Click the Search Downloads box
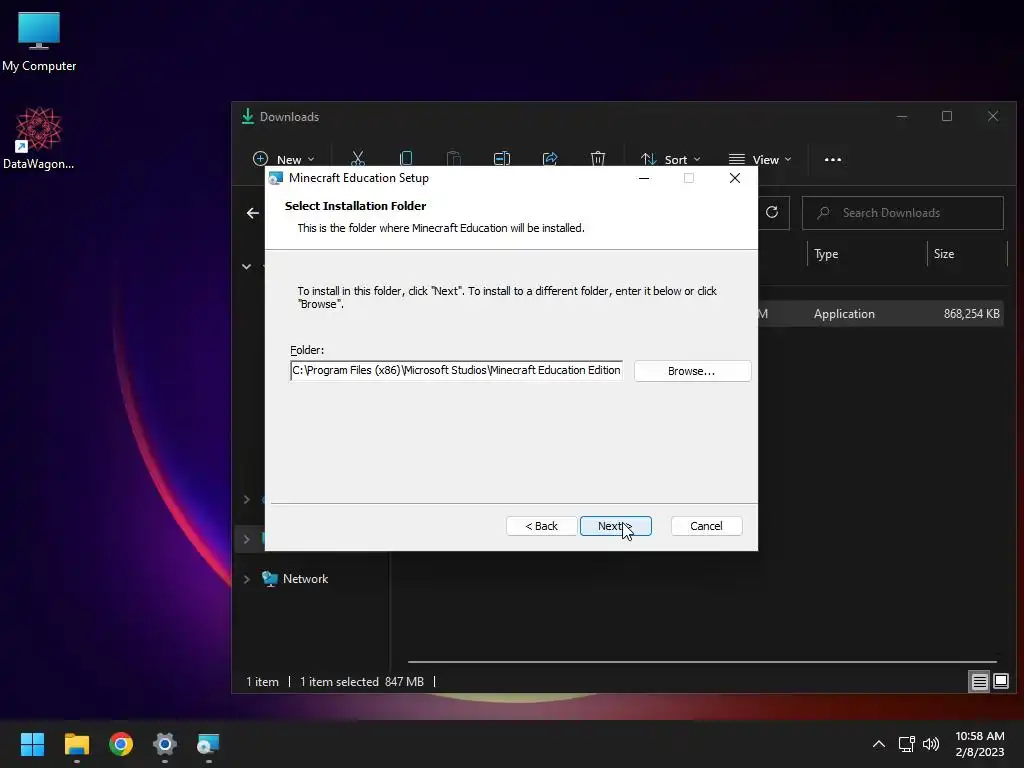Screen dimensions: 1024x768 pos(903,213)
